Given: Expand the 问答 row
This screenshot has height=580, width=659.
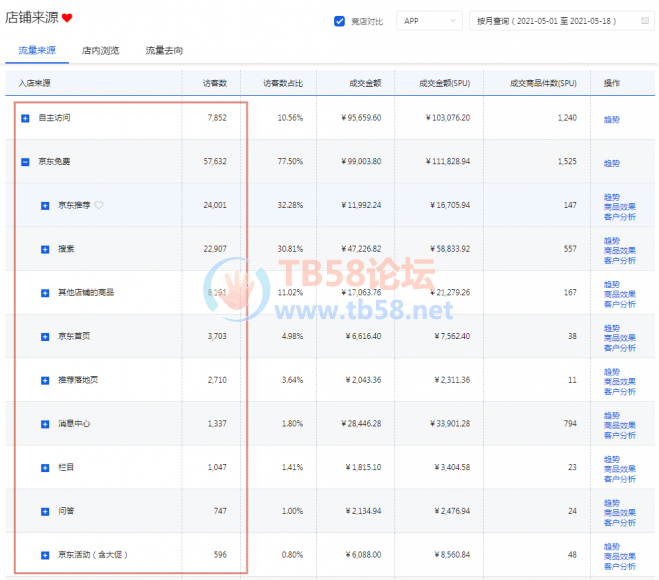Looking at the screenshot, I should click(x=45, y=511).
